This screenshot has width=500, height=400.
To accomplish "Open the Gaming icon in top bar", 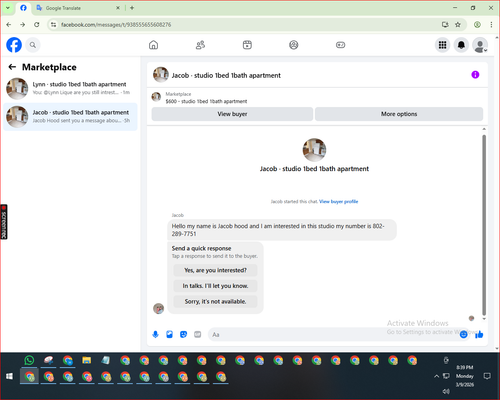I will click(x=340, y=45).
